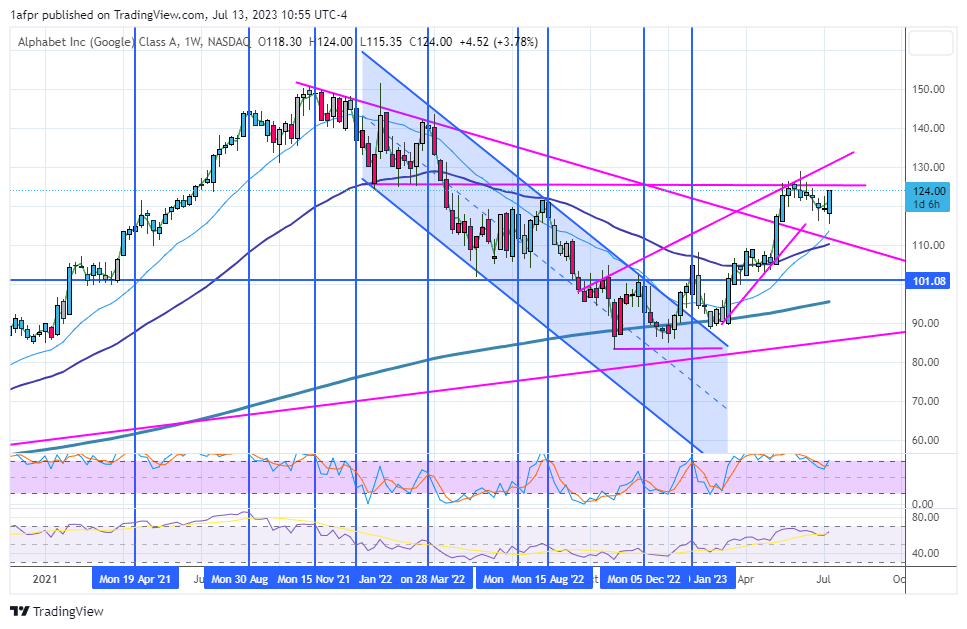Select the Mon 15 Nov '21 date label
This screenshot has height=629, width=967.
(313, 579)
